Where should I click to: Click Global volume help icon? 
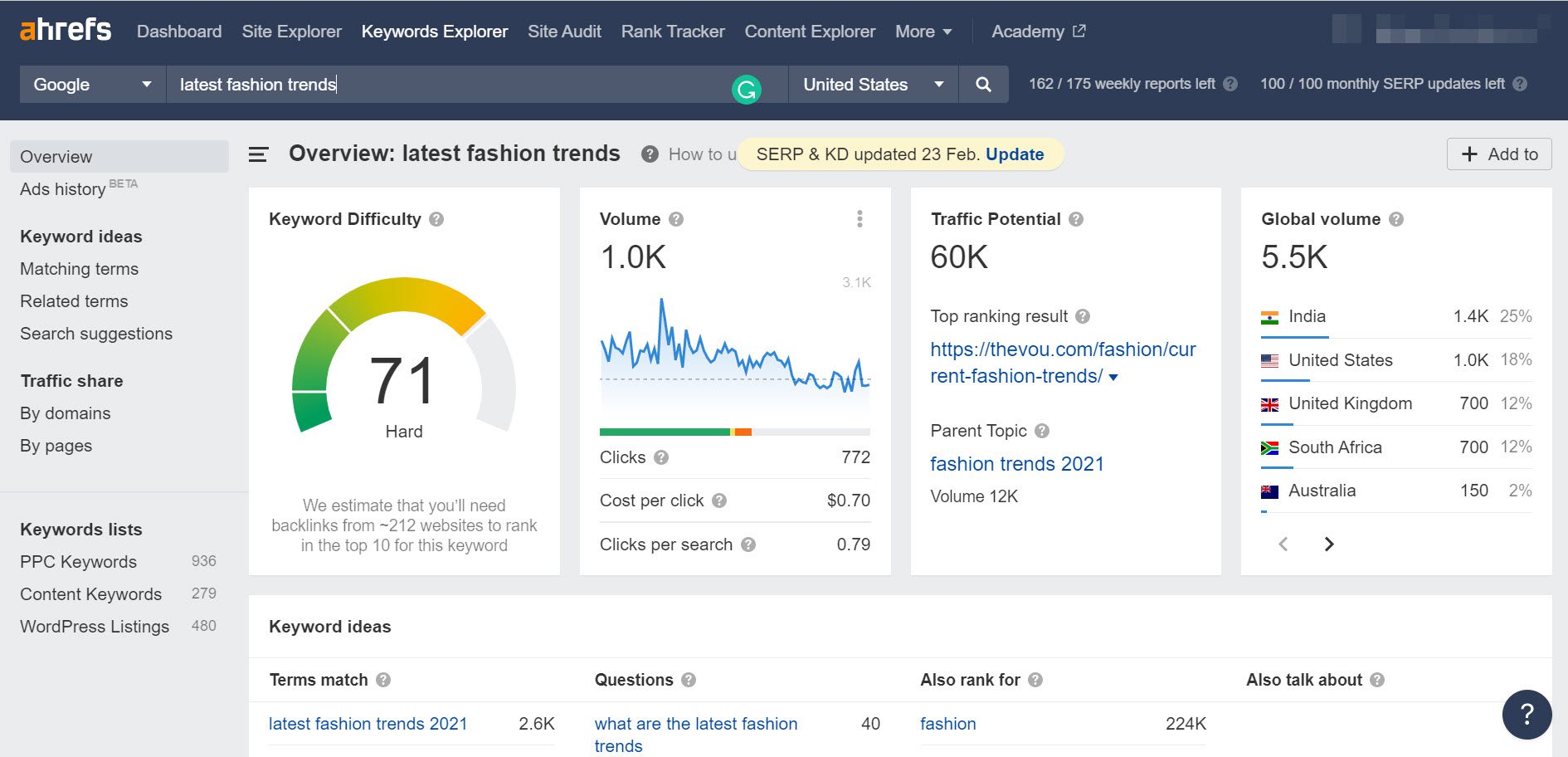1396,219
